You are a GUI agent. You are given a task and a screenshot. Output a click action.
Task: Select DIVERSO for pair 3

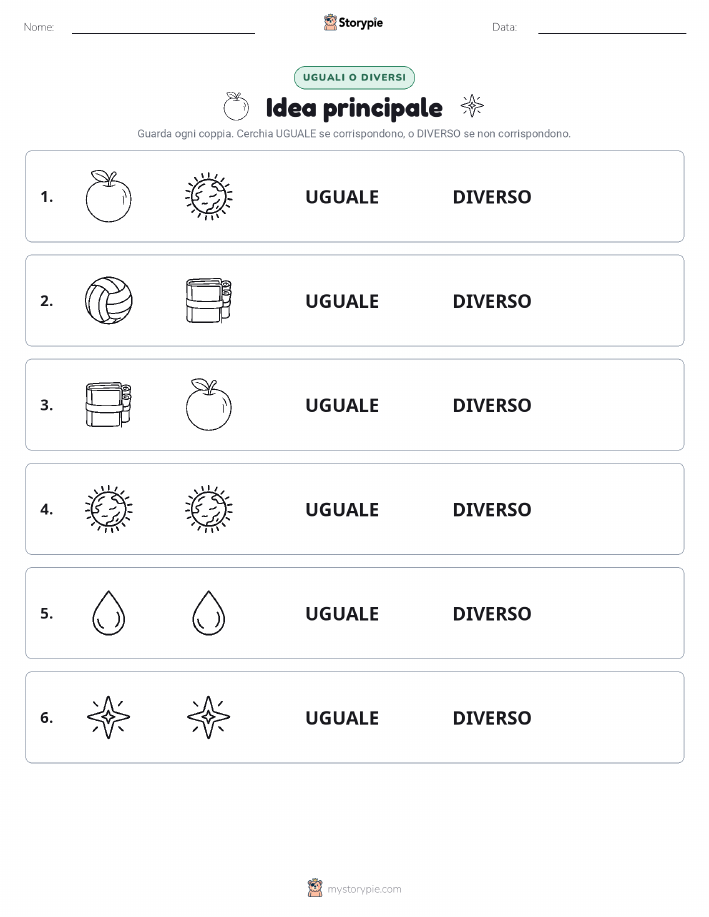(x=492, y=405)
